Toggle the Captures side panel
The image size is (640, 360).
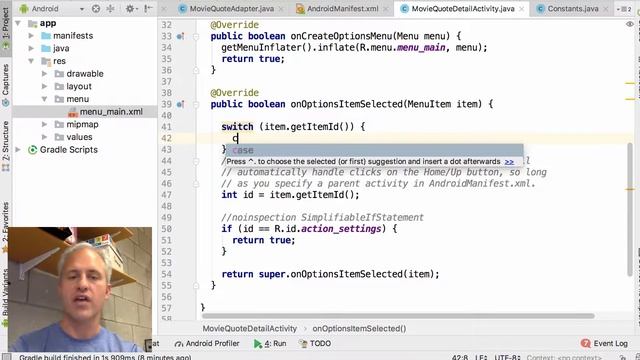click(x=6, y=85)
